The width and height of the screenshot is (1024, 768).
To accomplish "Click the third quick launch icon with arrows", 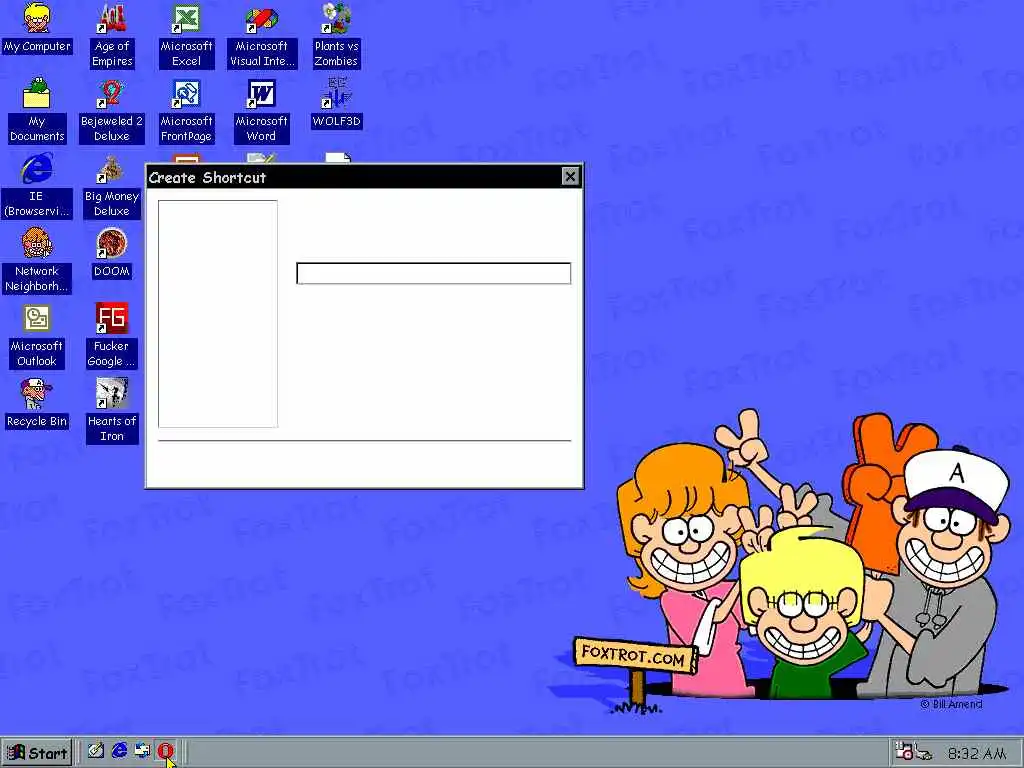I will 142,752.
